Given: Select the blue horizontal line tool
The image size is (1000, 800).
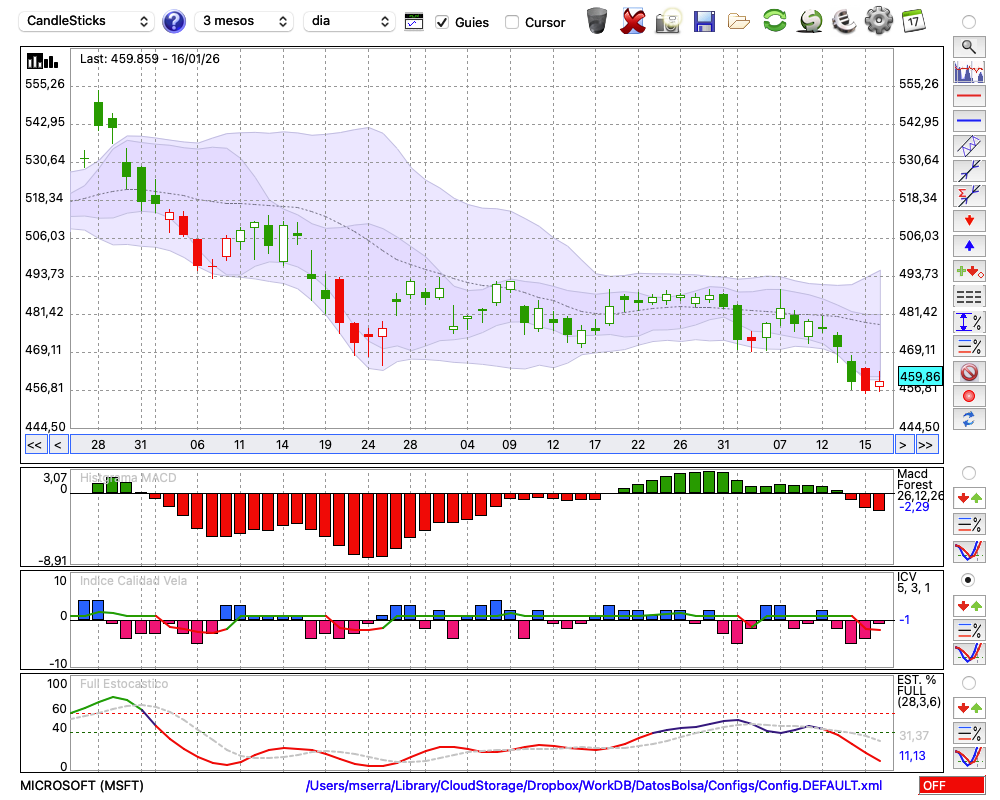Looking at the screenshot, I should (968, 121).
